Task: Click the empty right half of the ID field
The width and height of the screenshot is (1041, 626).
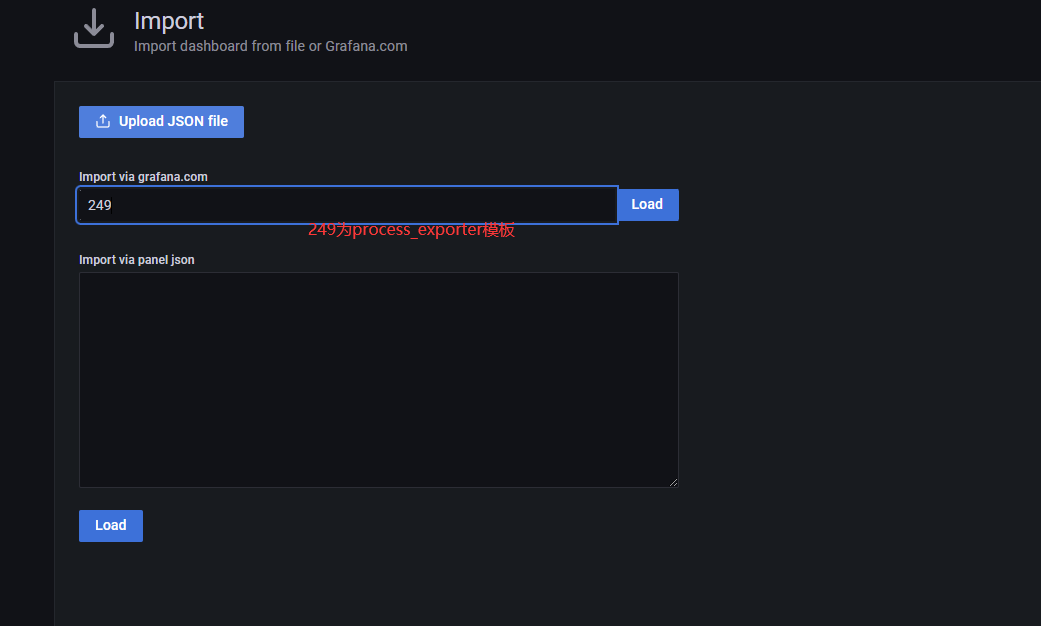Action: coord(480,205)
